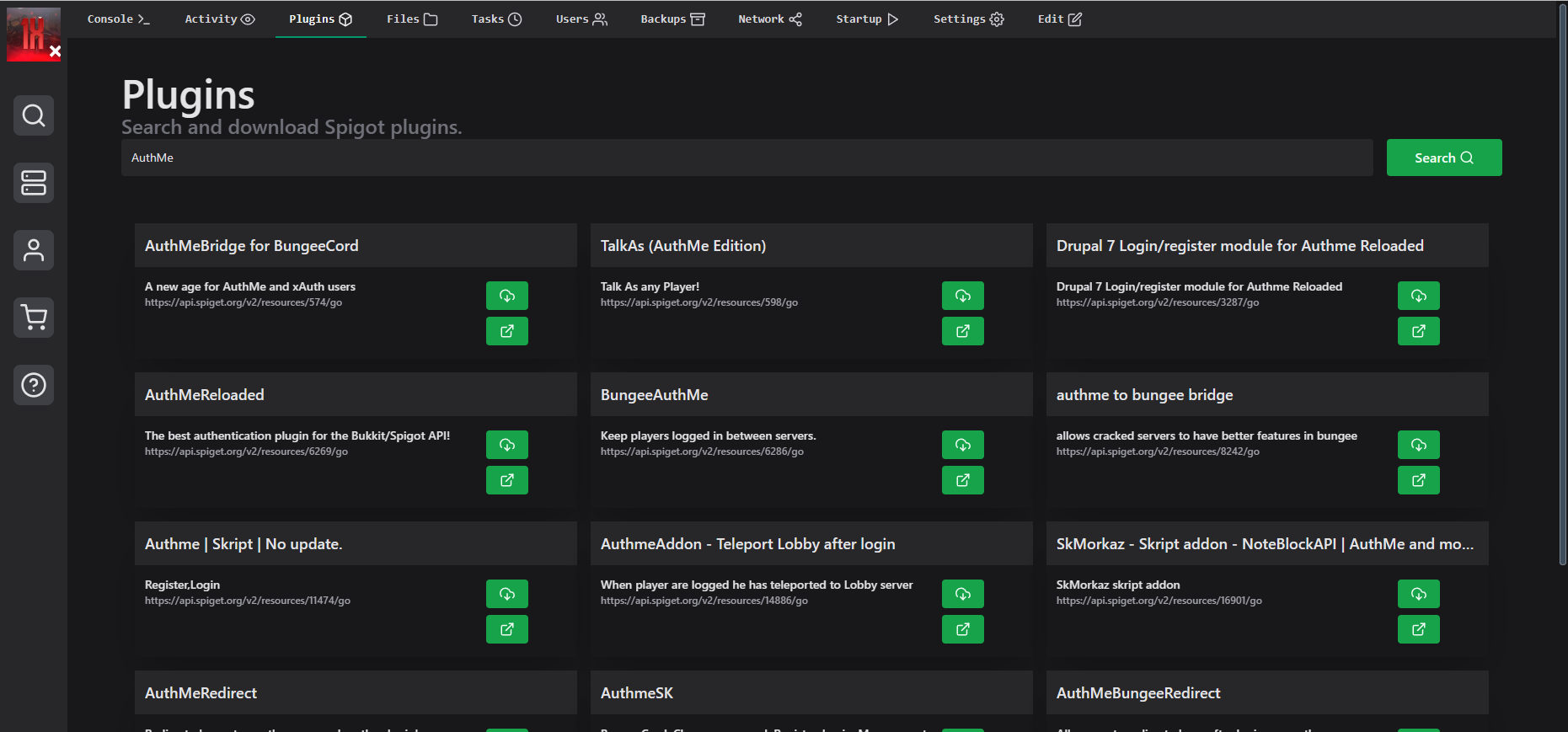Download AuthmeAddon Teleport Lobby plugin
Screen dimensions: 1568x732
coord(963,594)
